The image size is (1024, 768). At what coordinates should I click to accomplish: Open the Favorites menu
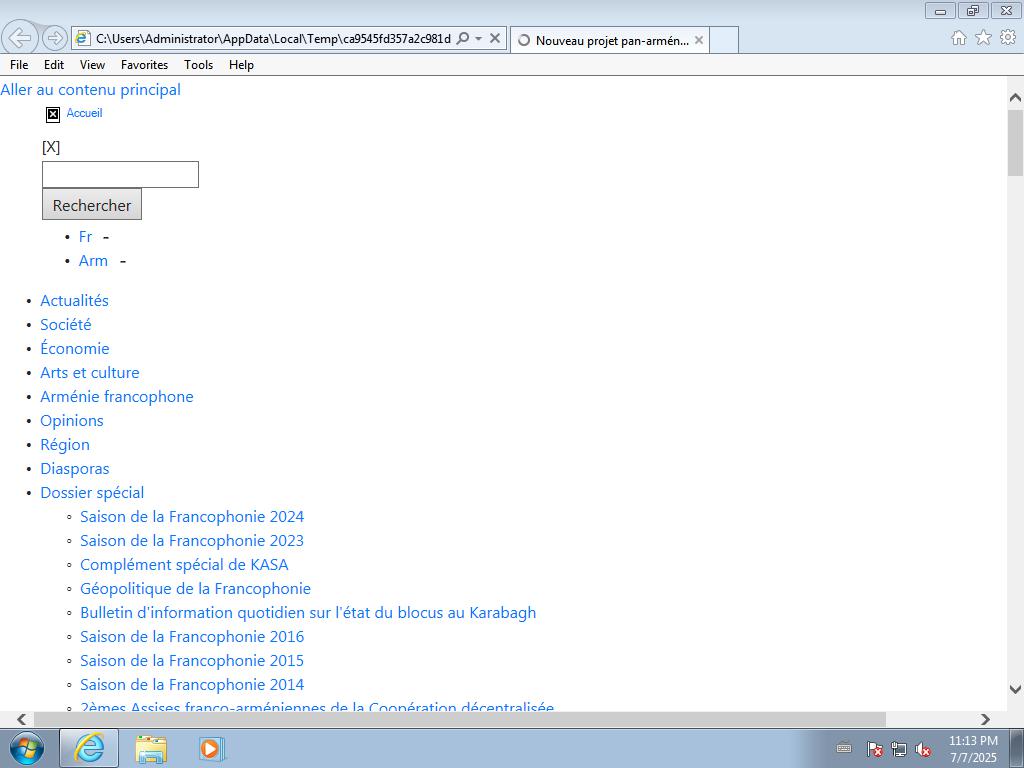click(x=144, y=65)
